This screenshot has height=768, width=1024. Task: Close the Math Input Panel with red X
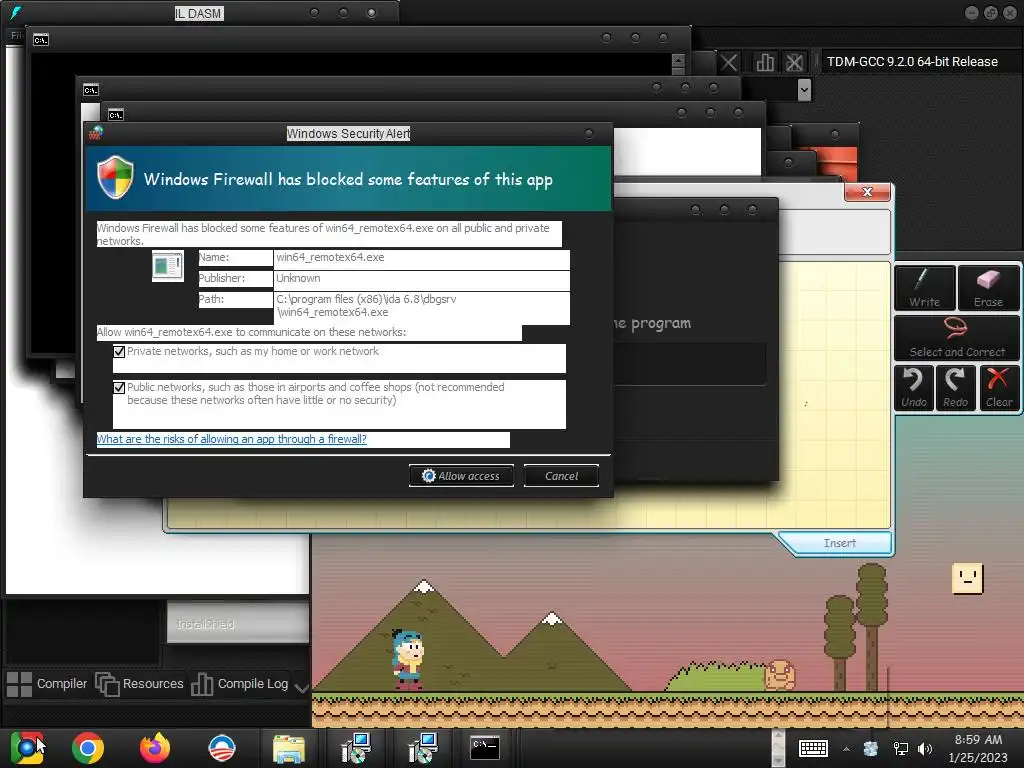coord(867,192)
